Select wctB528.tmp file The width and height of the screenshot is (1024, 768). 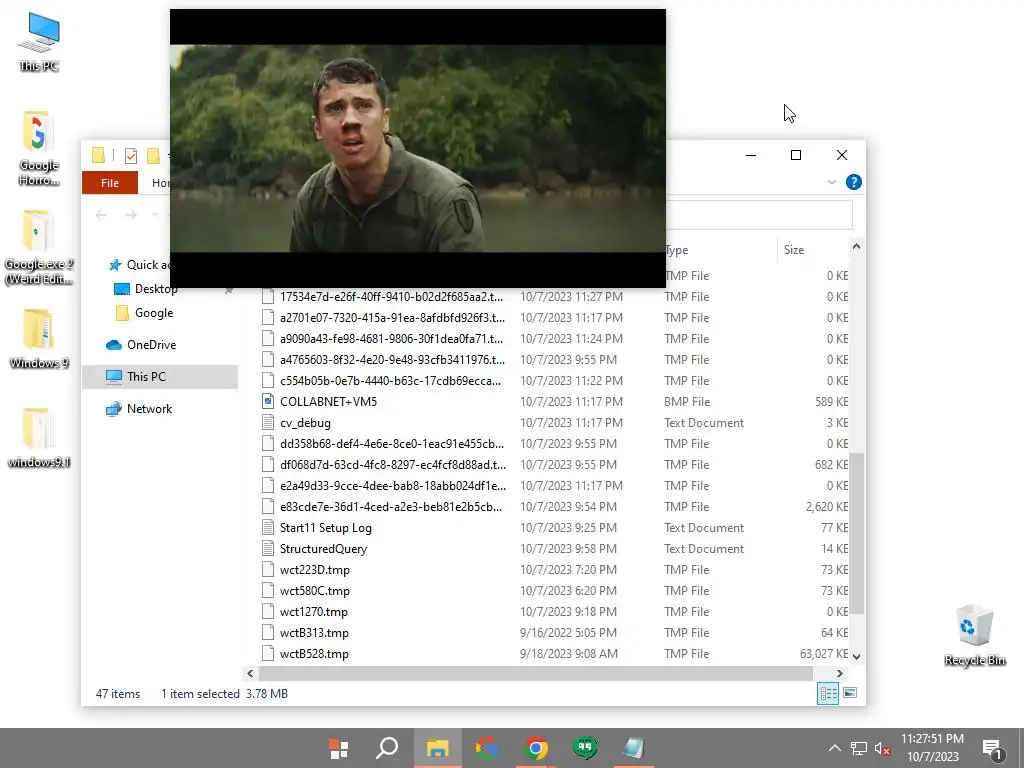[554, 654]
